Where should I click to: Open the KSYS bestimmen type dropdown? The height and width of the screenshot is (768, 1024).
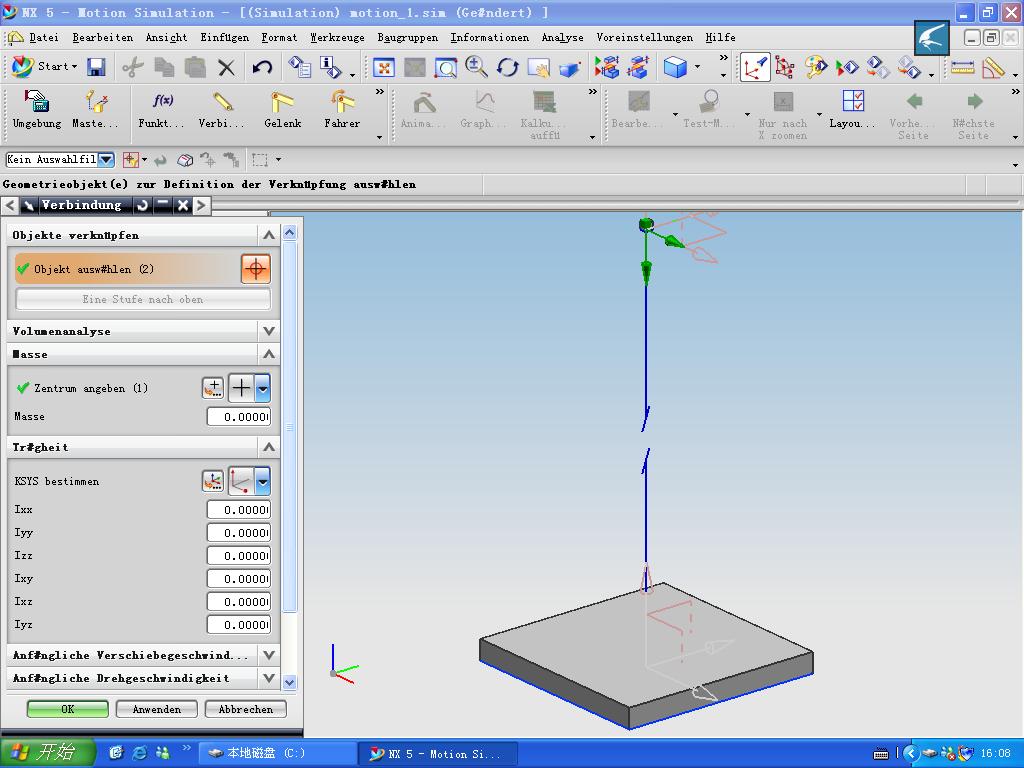pyautogui.click(x=262, y=481)
